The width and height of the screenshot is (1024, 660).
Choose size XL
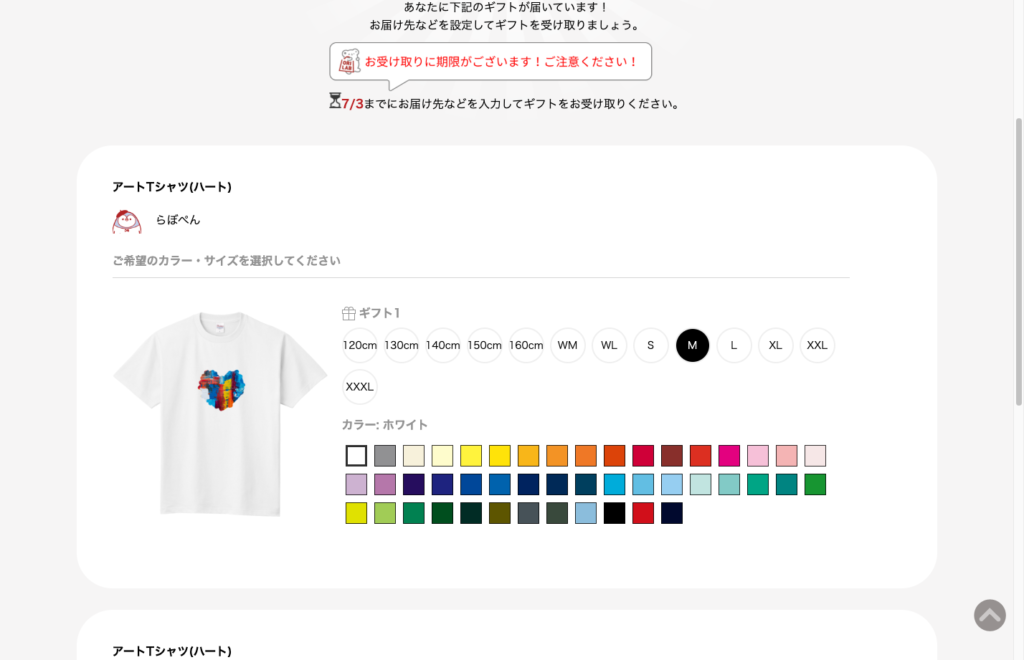pyautogui.click(x=775, y=346)
